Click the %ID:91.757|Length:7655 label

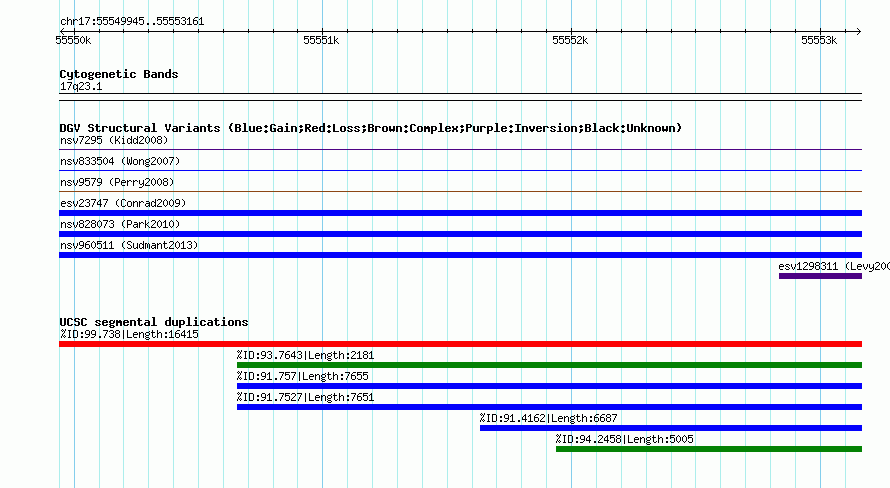click(303, 376)
